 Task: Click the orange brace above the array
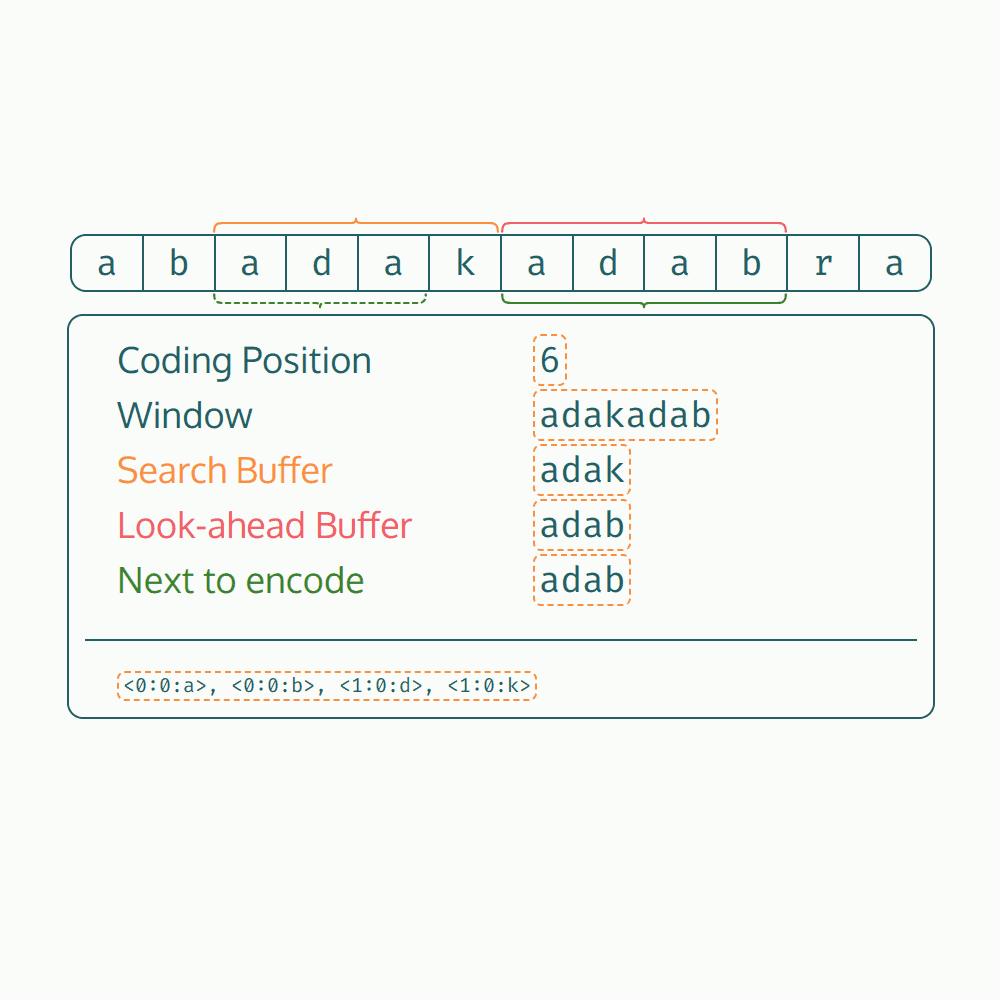click(356, 223)
